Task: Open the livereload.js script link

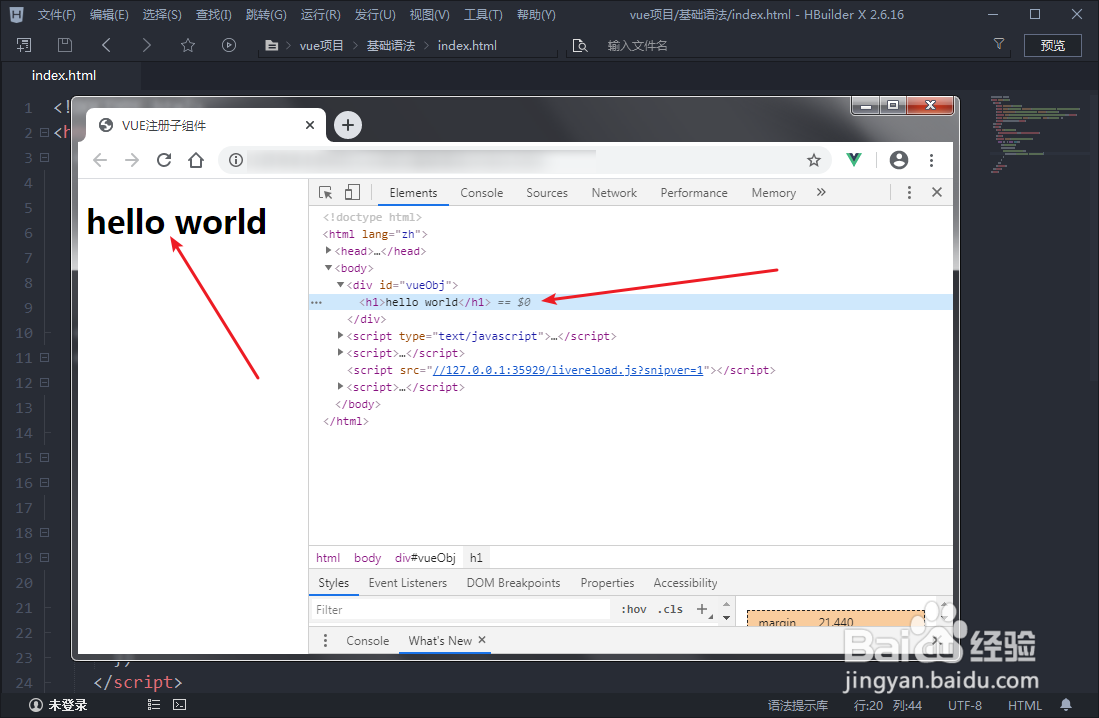Action: pyautogui.click(x=568, y=370)
